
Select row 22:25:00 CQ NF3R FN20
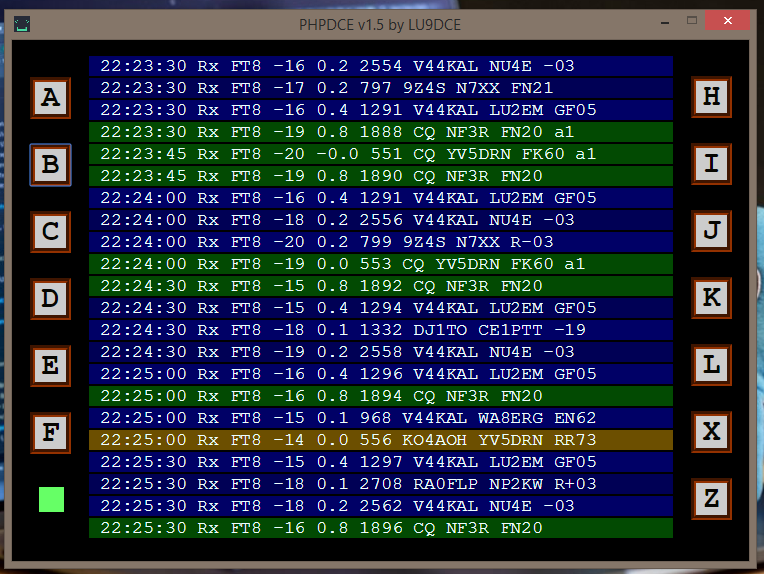coord(381,396)
